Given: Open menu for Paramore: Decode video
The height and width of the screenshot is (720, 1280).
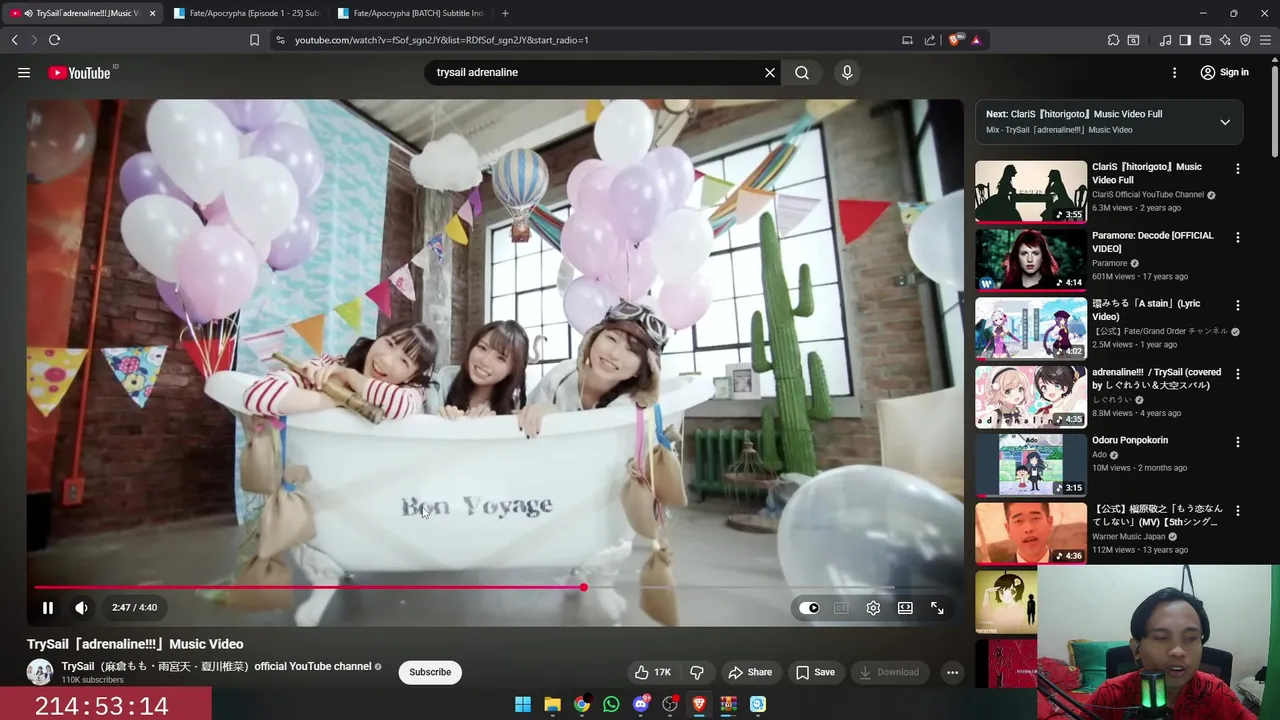Looking at the screenshot, I should coord(1238,238).
